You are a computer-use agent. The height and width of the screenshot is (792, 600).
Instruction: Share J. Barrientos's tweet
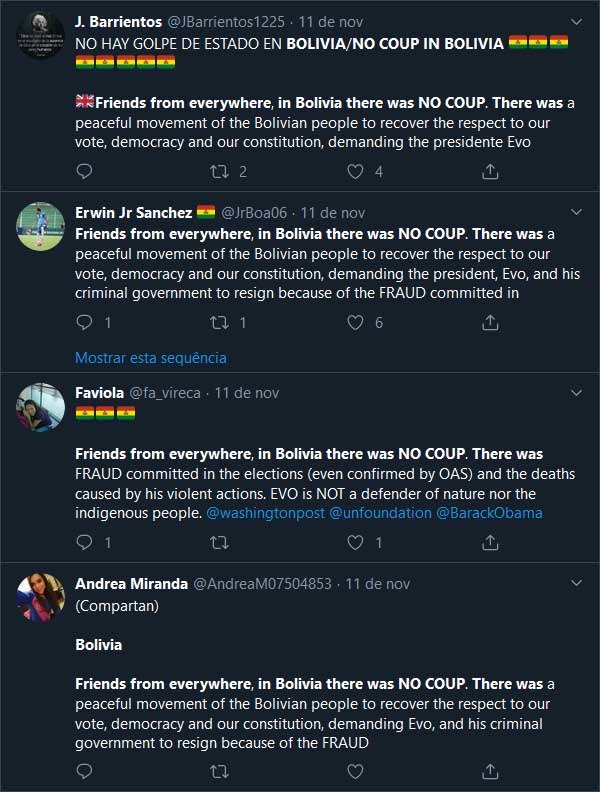click(490, 172)
